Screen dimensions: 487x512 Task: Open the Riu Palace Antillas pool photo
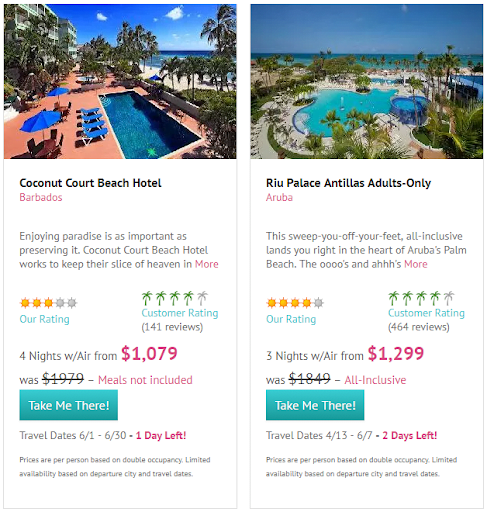367,81
